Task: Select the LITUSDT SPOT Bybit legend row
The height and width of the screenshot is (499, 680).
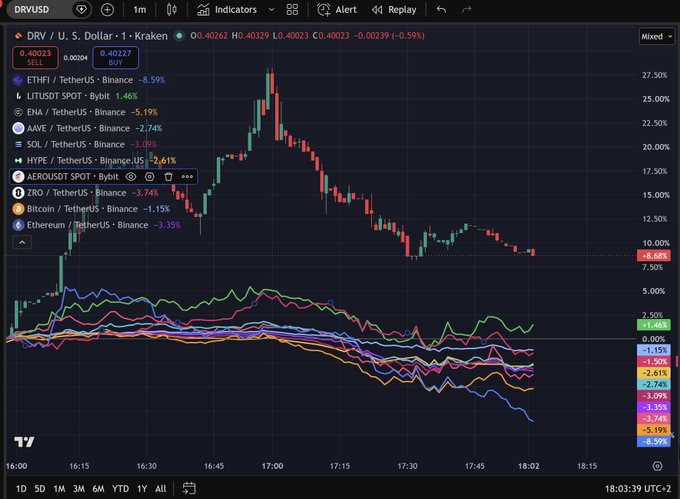Action: [x=75, y=96]
